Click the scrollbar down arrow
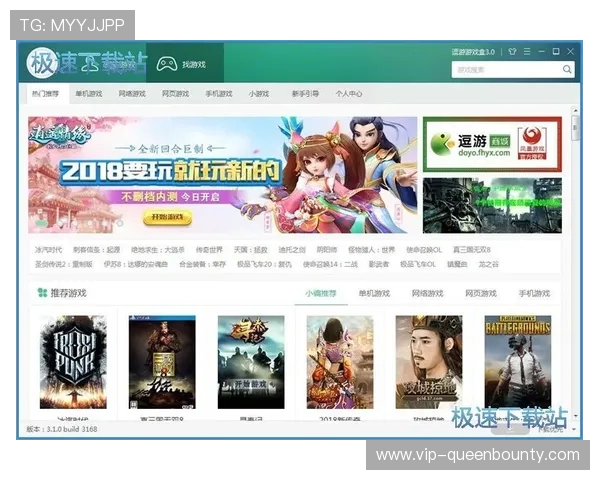The width and height of the screenshot is (600, 480). 575,416
